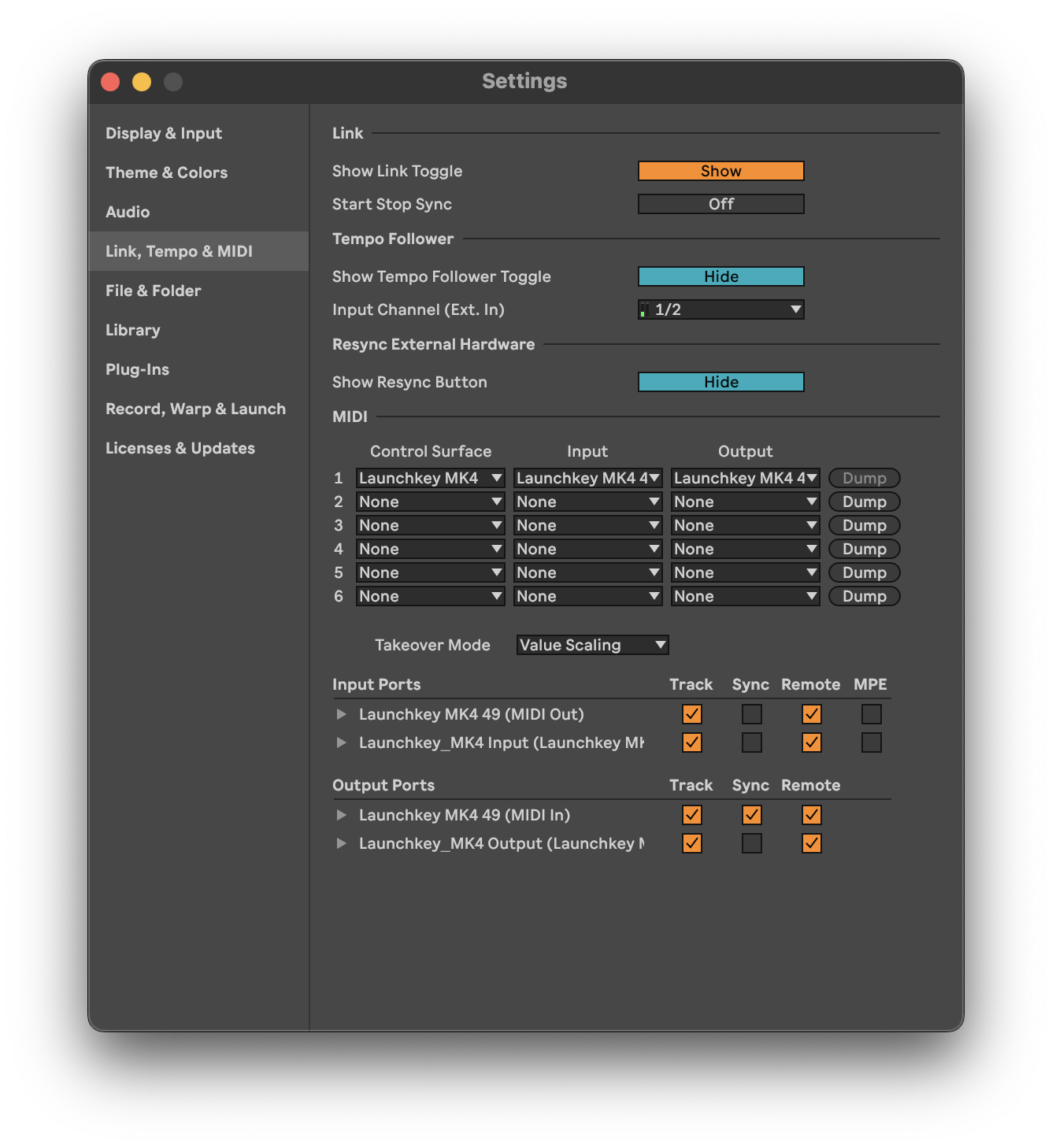The image size is (1052, 1148).
Task: Minimize Settings window with yellow button
Action: pyautogui.click(x=142, y=82)
